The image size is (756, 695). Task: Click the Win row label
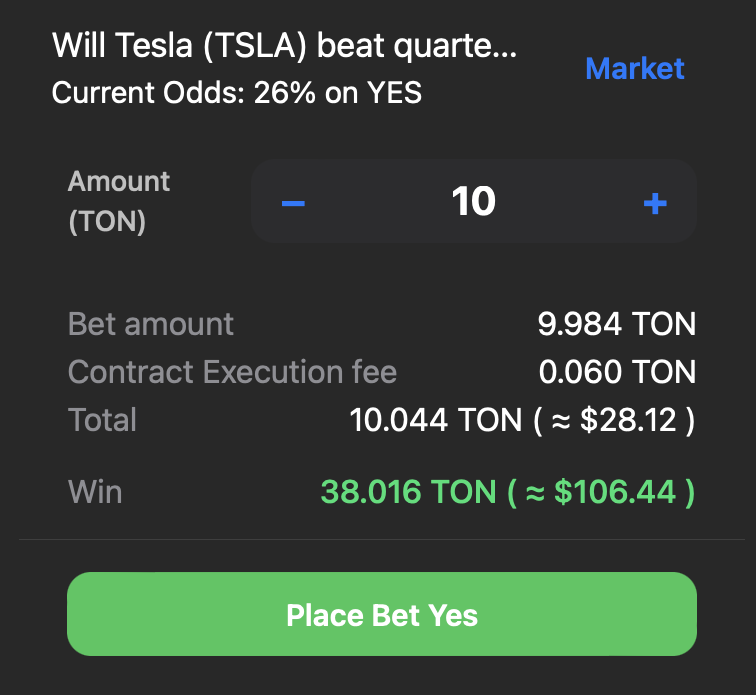pos(95,492)
